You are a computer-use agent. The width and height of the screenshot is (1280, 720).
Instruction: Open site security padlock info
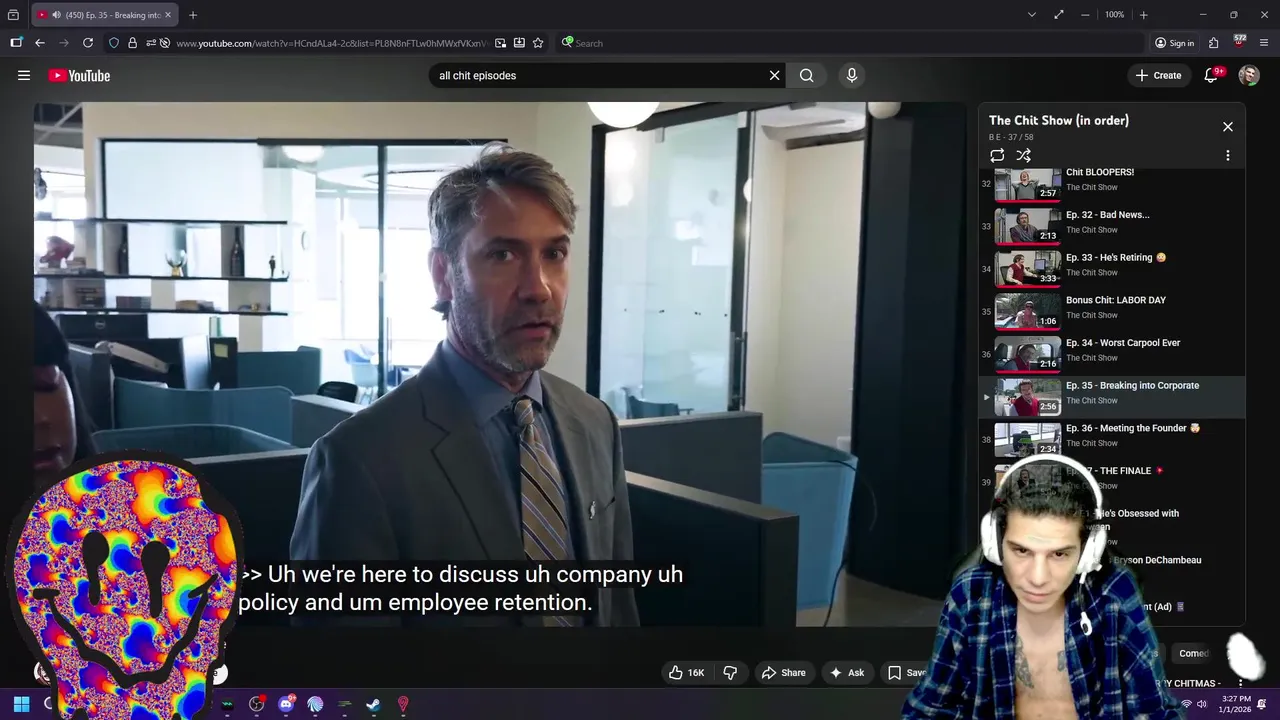(132, 43)
